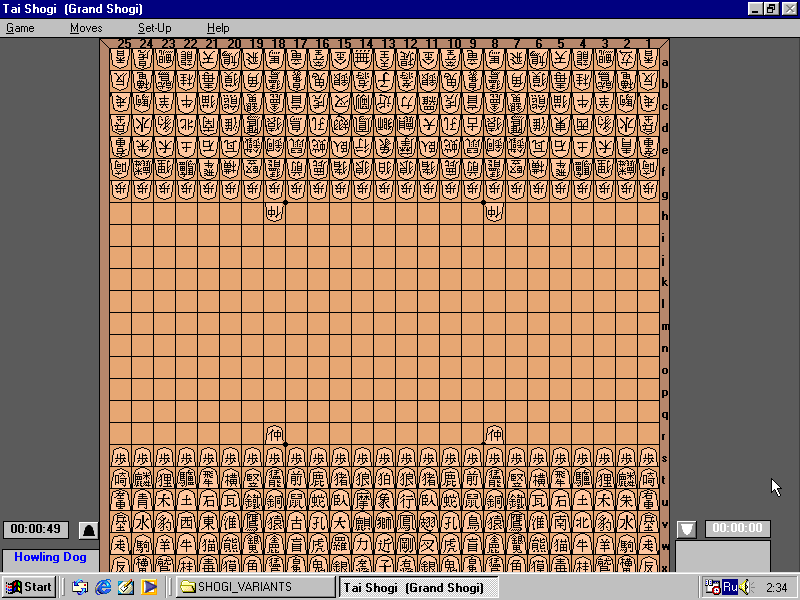Select the Vertical Mover at 19t
800x600 pixels.
253,479
